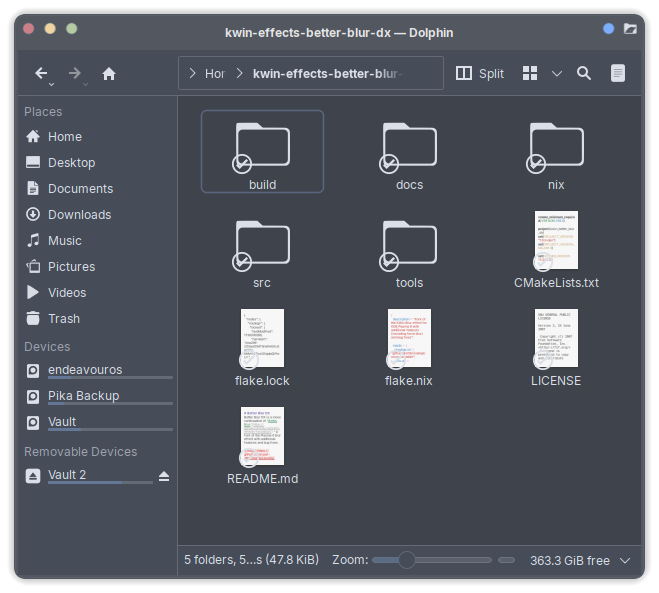Open Home in Places panel

[x=100, y=137]
